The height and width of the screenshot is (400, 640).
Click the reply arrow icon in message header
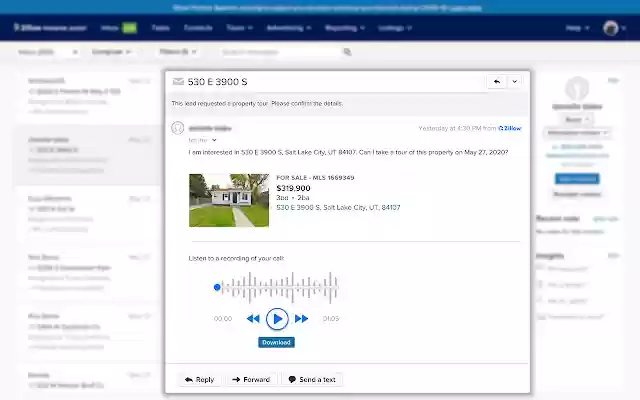pyautogui.click(x=497, y=82)
